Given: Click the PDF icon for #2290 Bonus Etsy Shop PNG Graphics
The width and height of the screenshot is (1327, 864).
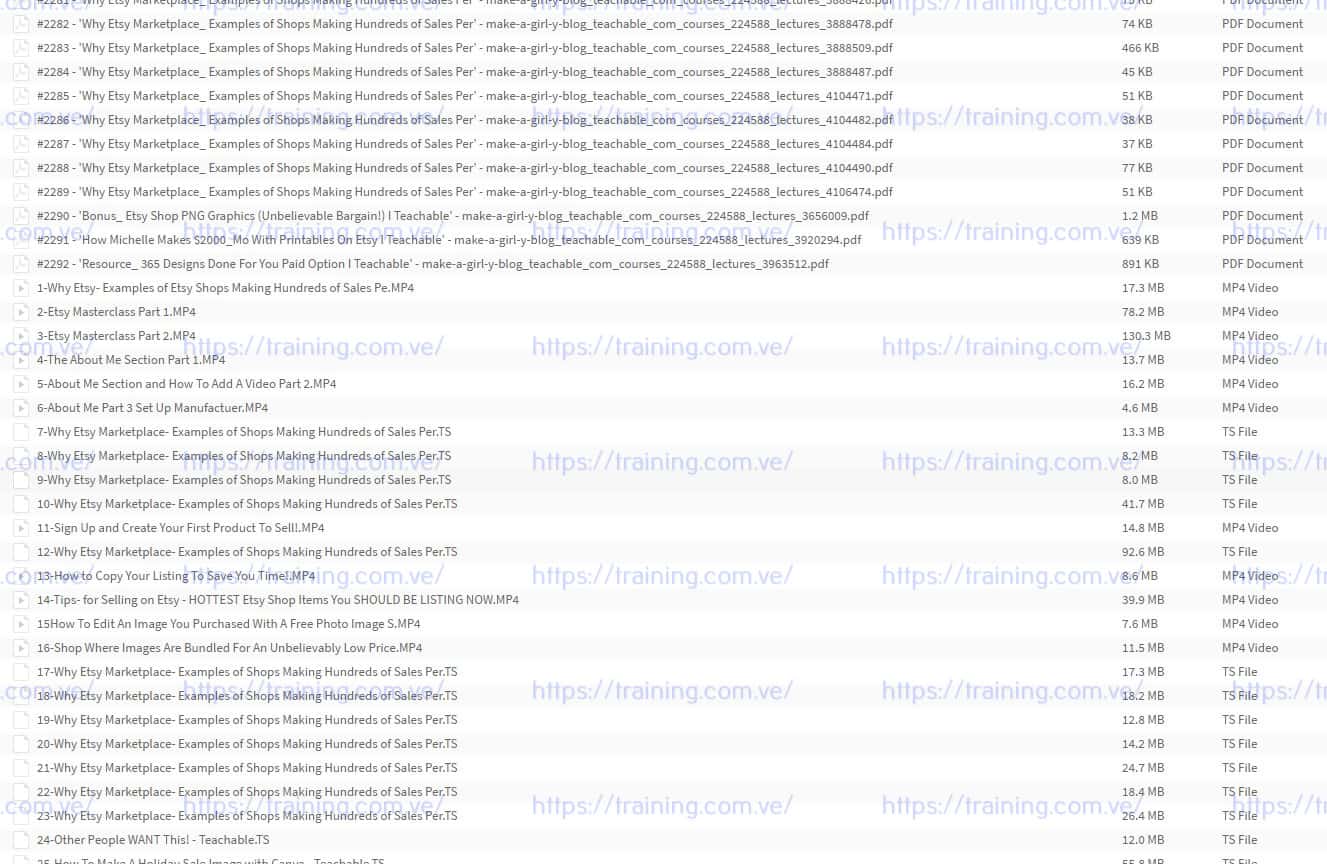Looking at the screenshot, I should [x=20, y=216].
